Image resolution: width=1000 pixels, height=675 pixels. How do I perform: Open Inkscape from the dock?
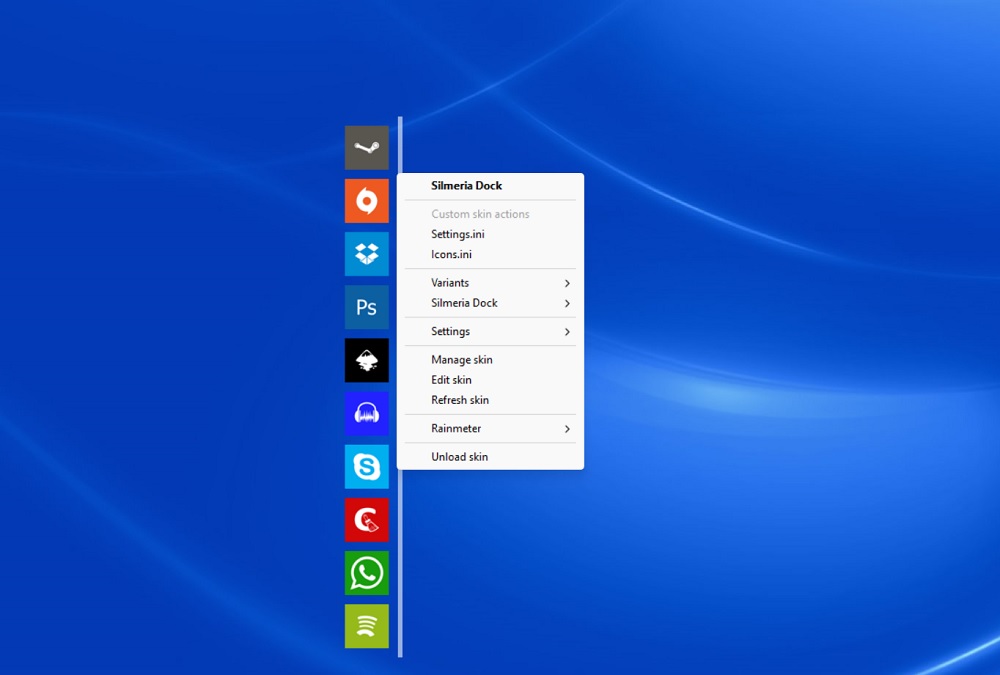(366, 360)
